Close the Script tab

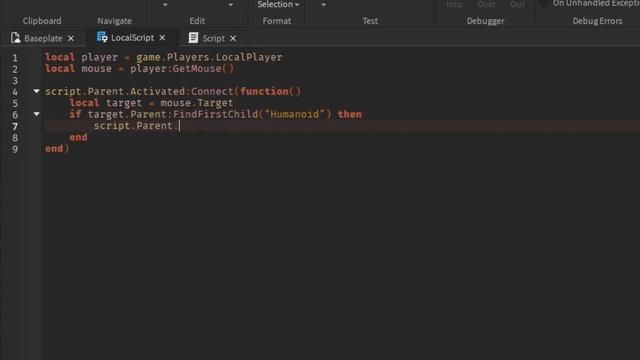click(233, 38)
